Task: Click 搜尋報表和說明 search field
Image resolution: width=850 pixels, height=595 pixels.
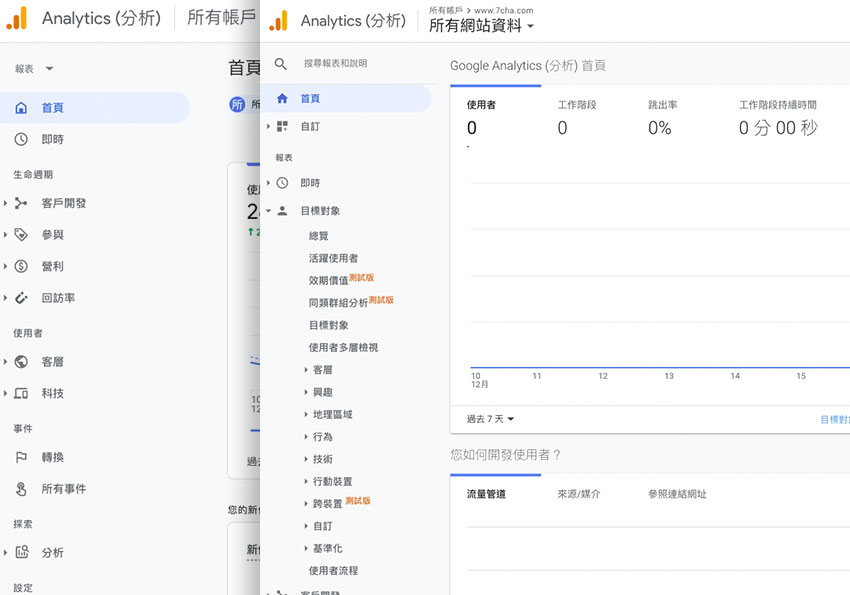Action: 336,63
